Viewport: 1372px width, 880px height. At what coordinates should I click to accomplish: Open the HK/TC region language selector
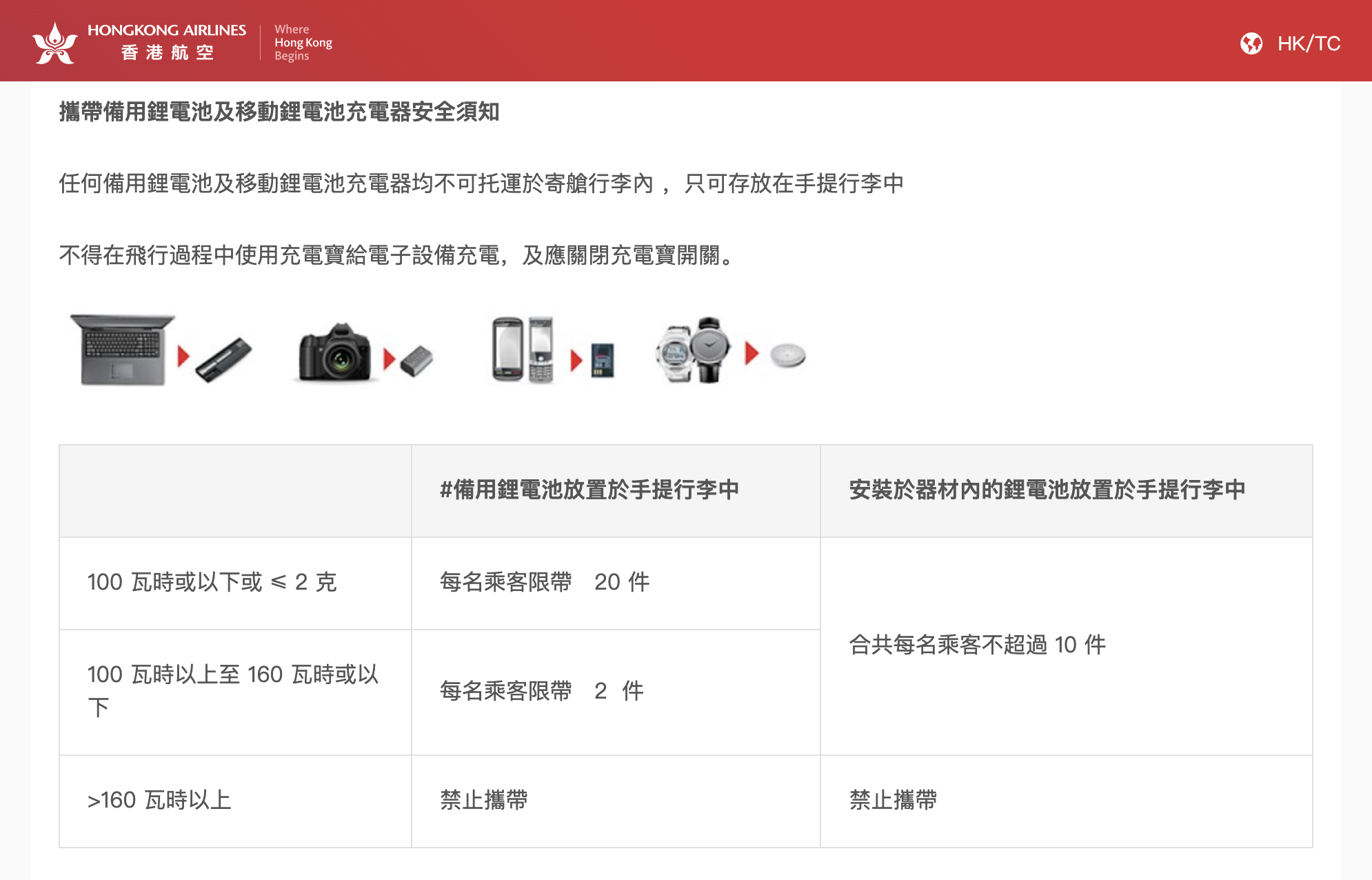tap(1308, 43)
